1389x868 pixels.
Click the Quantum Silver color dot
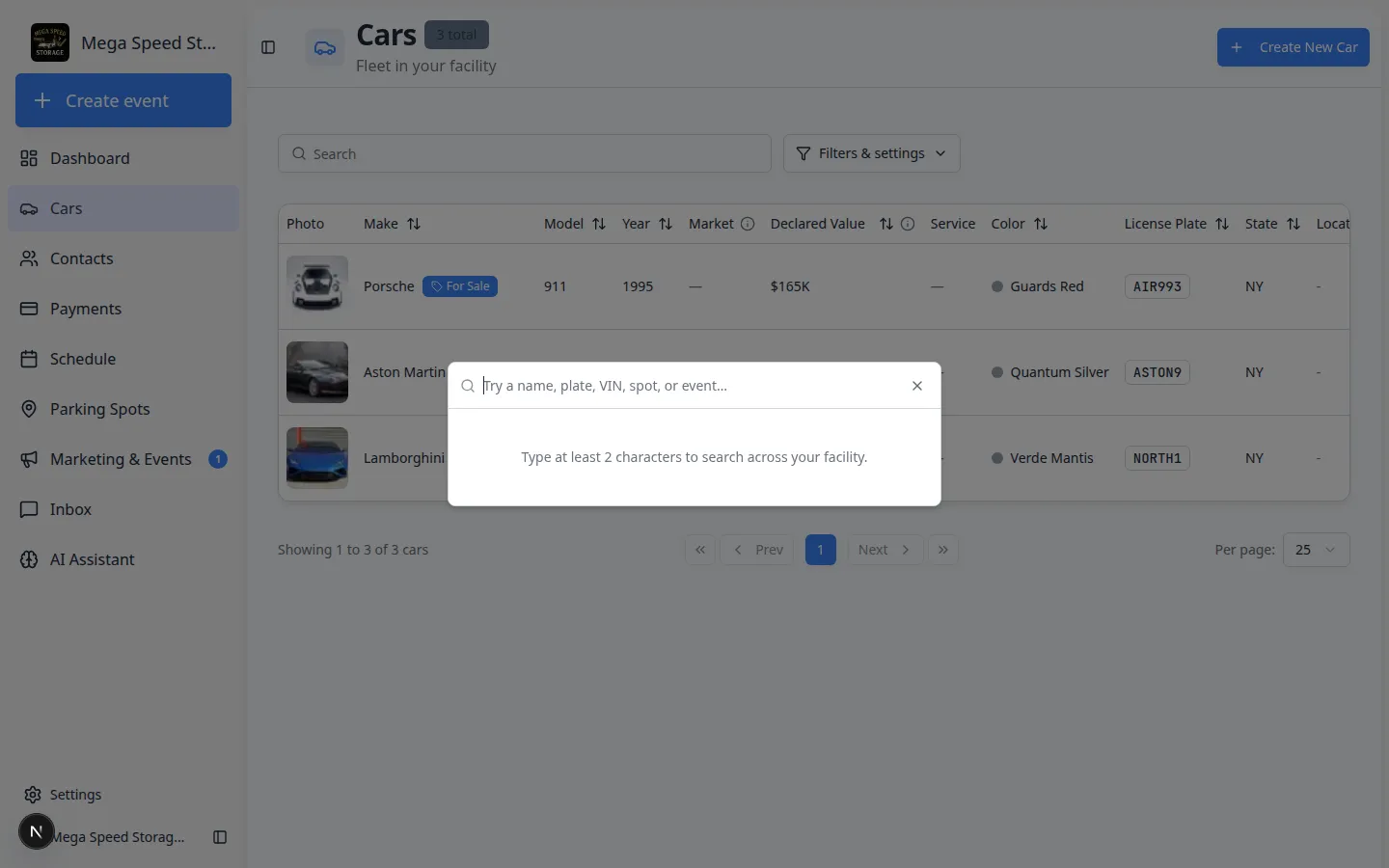pyautogui.click(x=997, y=372)
